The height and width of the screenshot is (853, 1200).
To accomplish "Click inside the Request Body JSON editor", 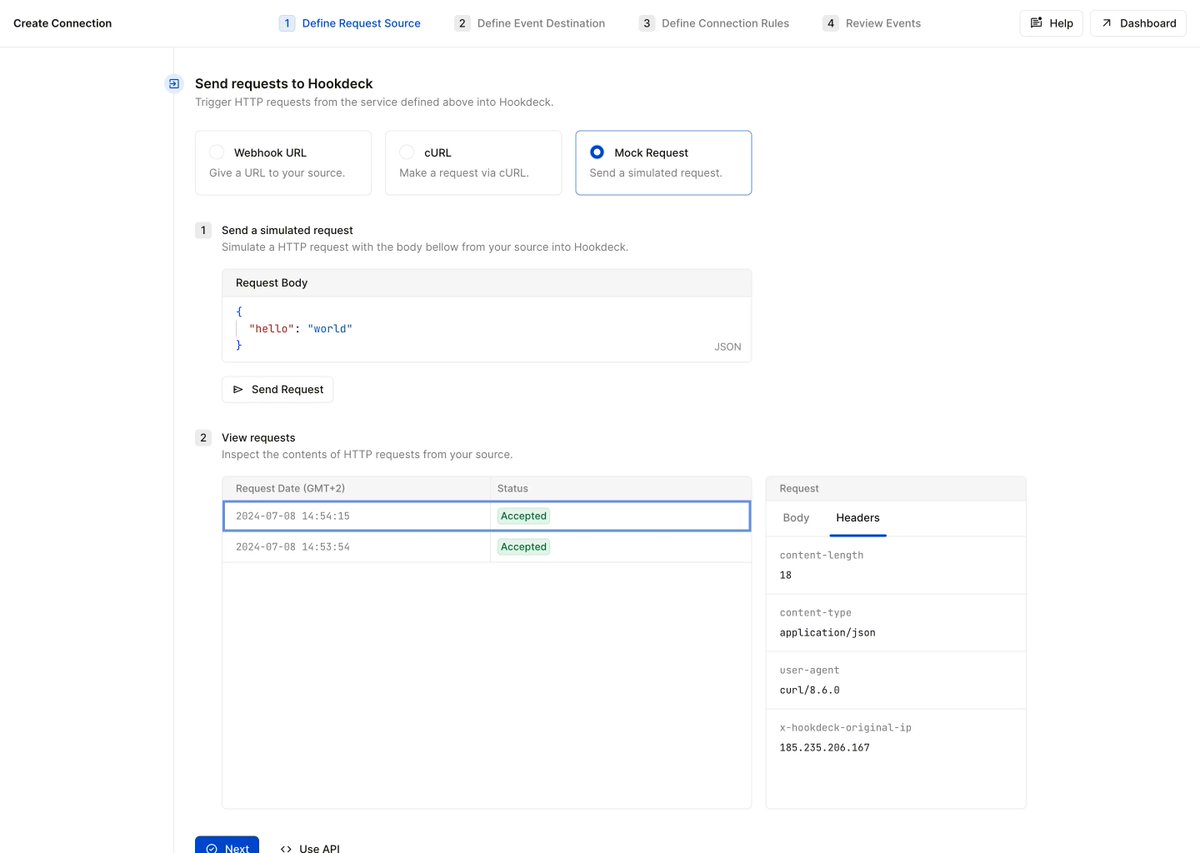I will tap(486, 329).
